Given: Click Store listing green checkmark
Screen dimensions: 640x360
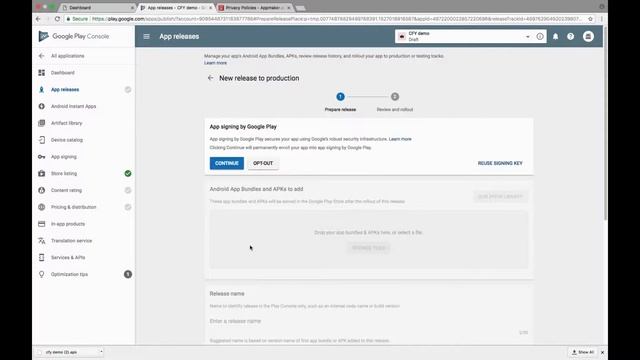Looking at the screenshot, I should pos(128,173).
